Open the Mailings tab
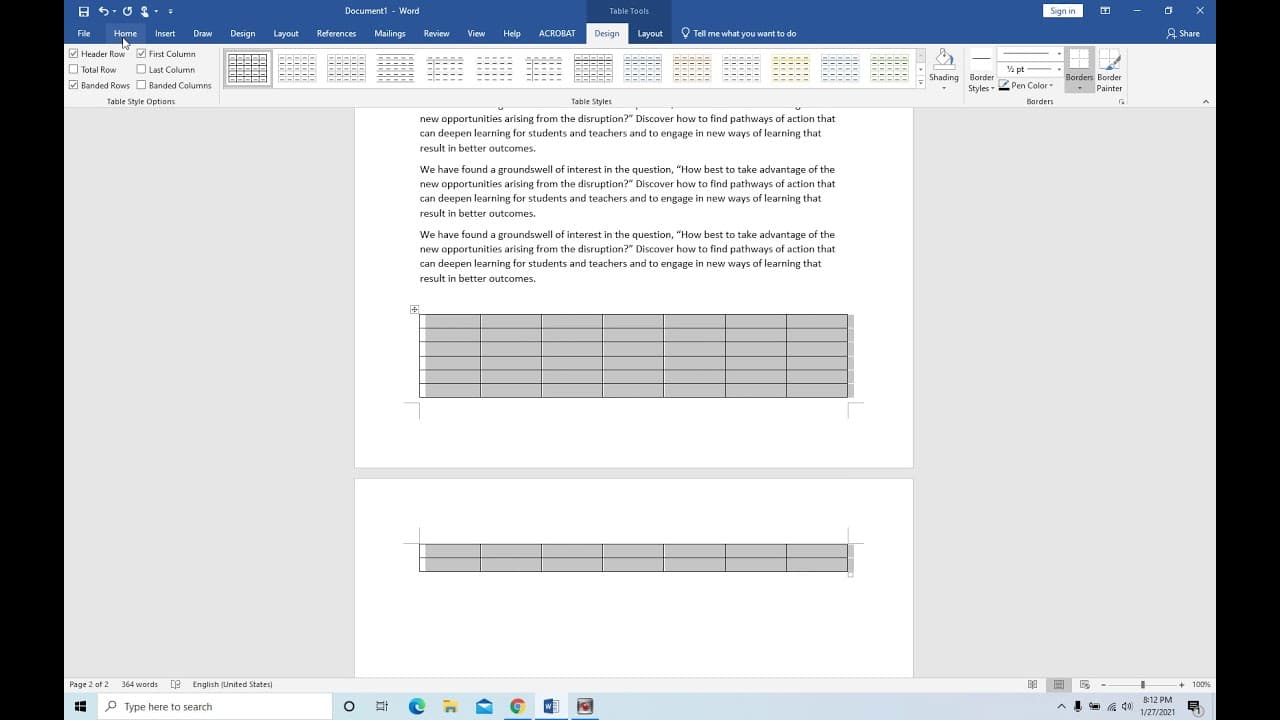Screen dimensions: 1280x720 (x=390, y=33)
